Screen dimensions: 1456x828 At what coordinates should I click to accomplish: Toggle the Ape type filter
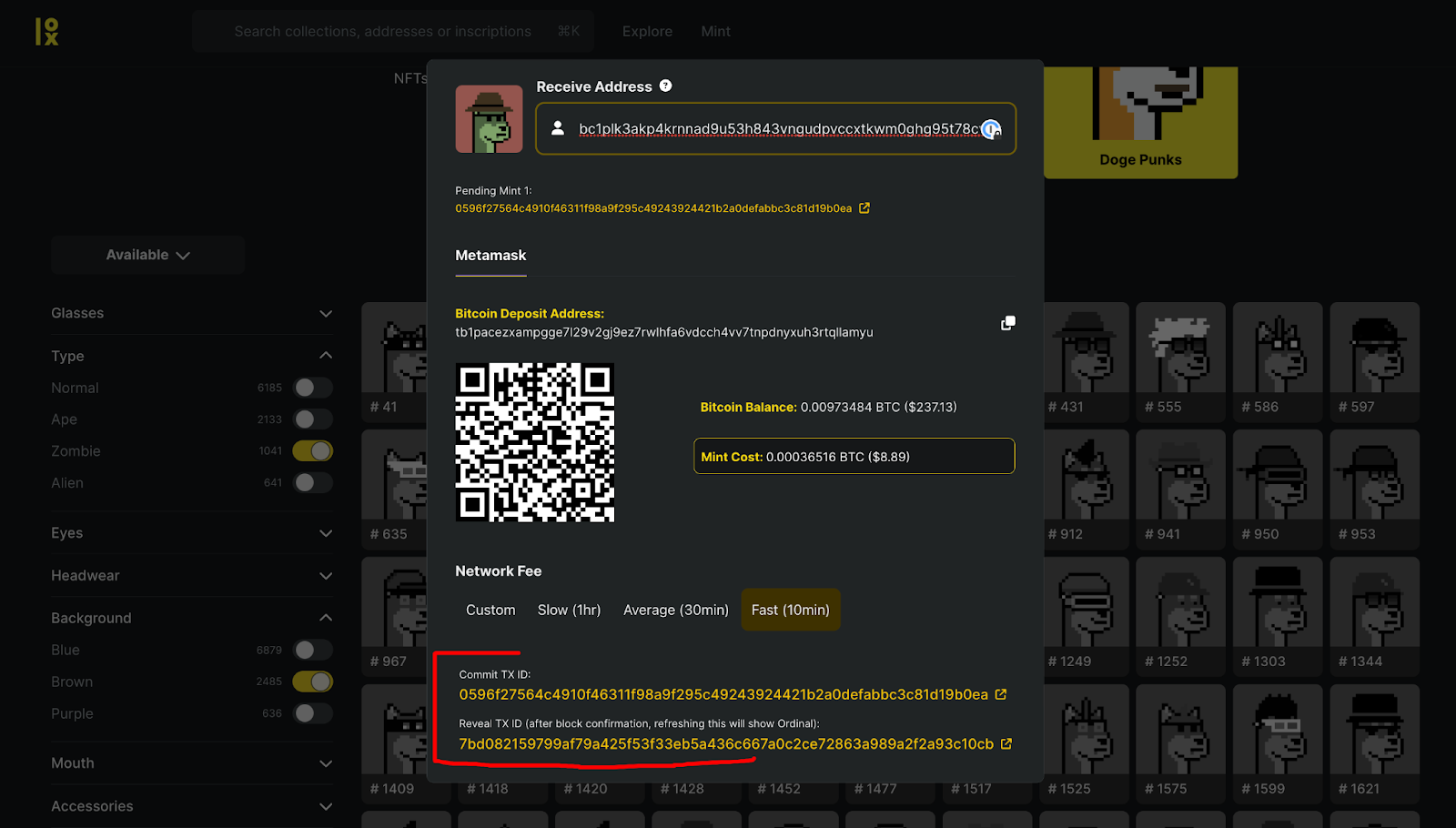pos(313,419)
